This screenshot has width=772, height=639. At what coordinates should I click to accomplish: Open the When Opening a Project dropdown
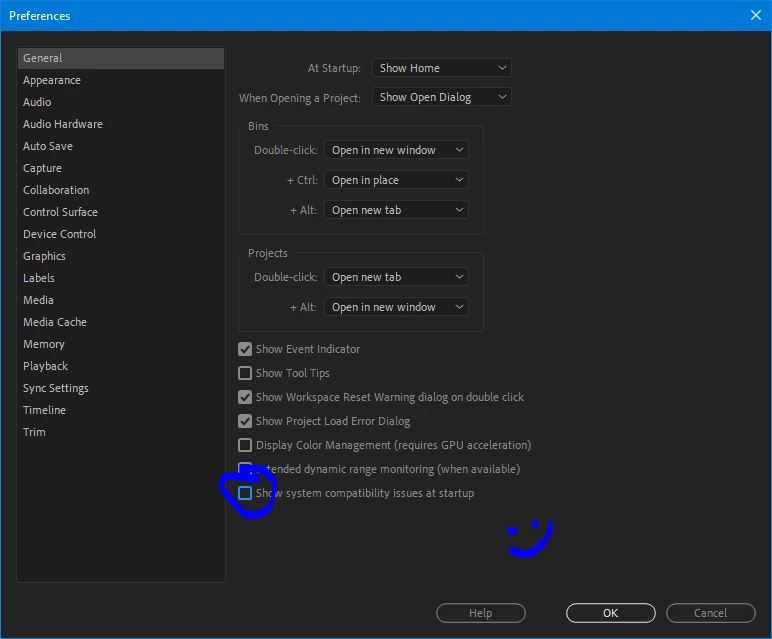tap(442, 97)
